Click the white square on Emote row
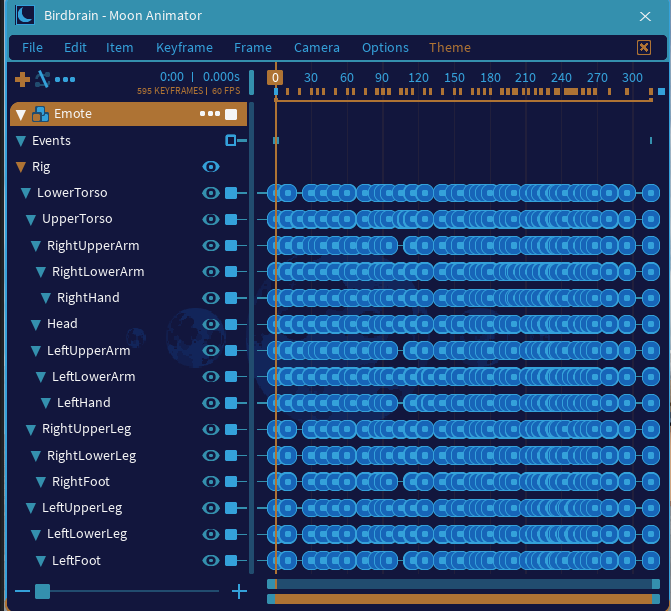 (231, 114)
